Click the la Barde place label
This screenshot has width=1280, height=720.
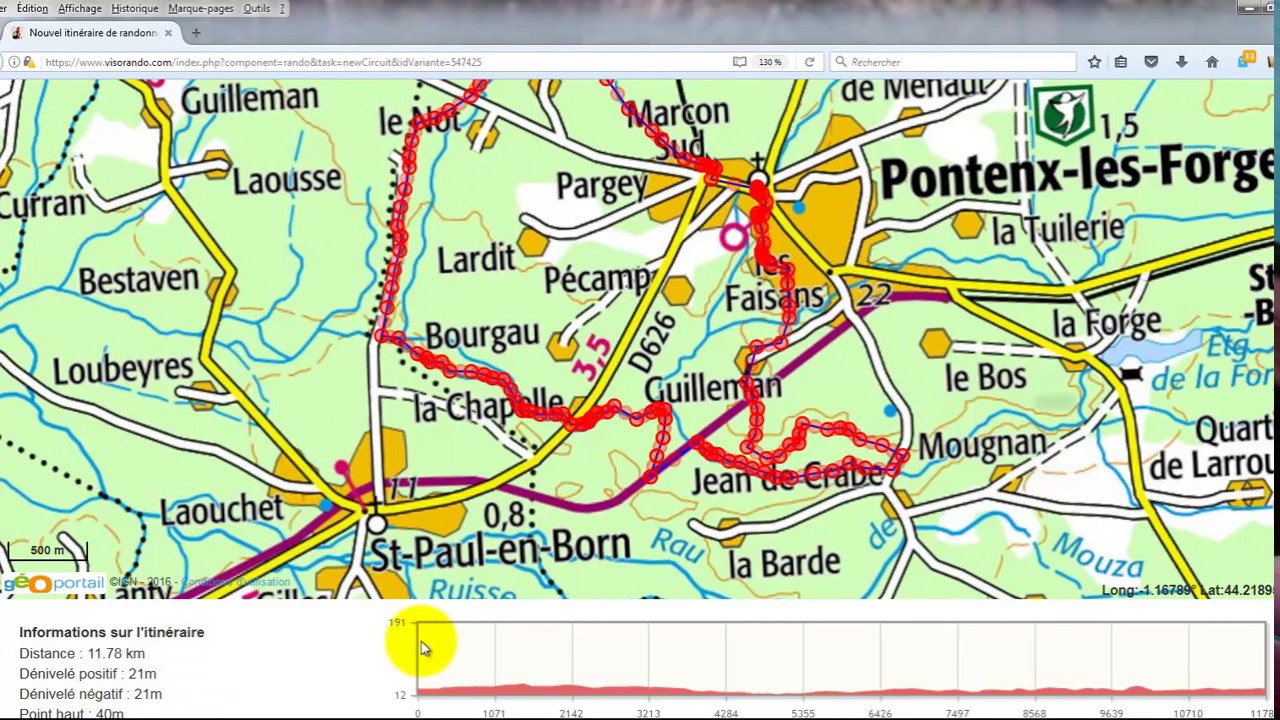783,563
